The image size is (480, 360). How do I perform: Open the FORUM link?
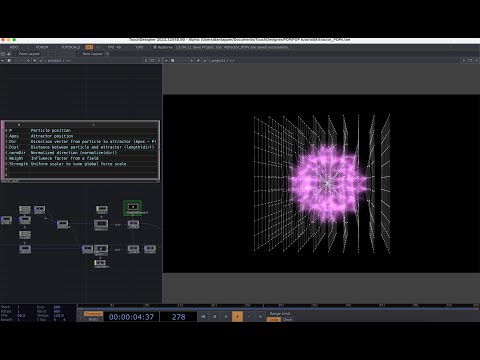pyautogui.click(x=42, y=47)
